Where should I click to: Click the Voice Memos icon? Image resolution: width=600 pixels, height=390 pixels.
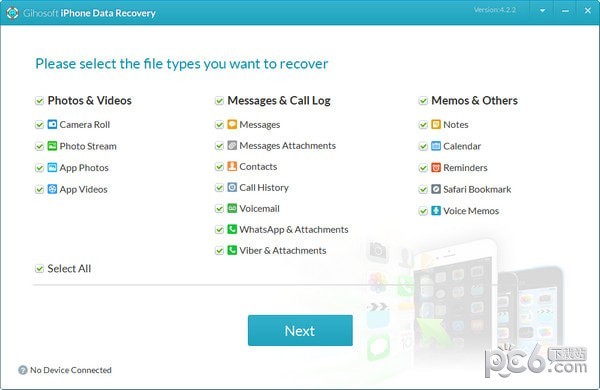436,211
